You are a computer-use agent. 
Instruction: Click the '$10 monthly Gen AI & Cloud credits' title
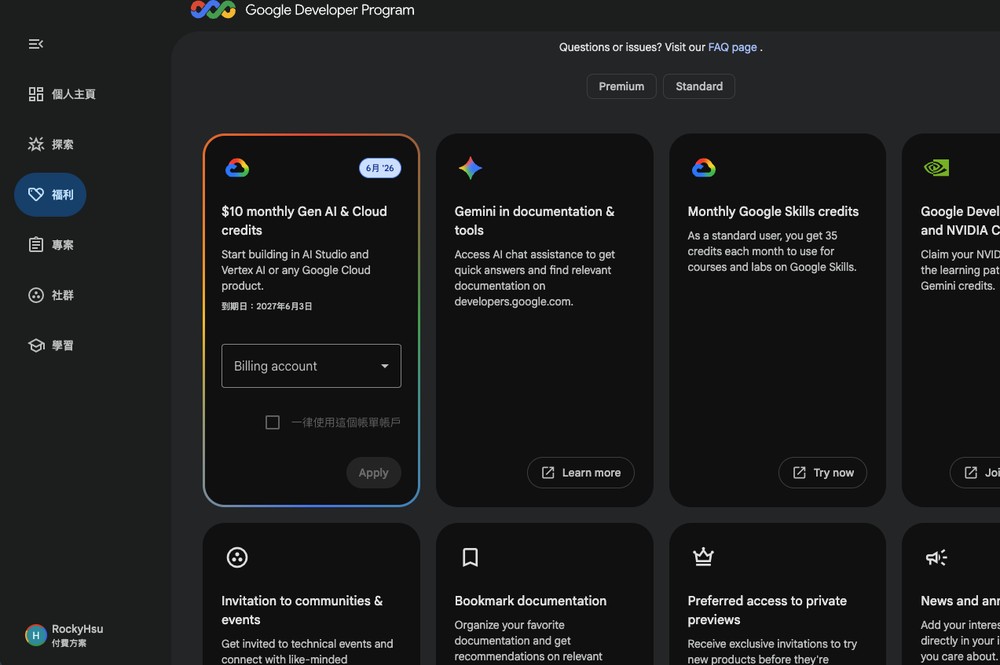coord(304,221)
